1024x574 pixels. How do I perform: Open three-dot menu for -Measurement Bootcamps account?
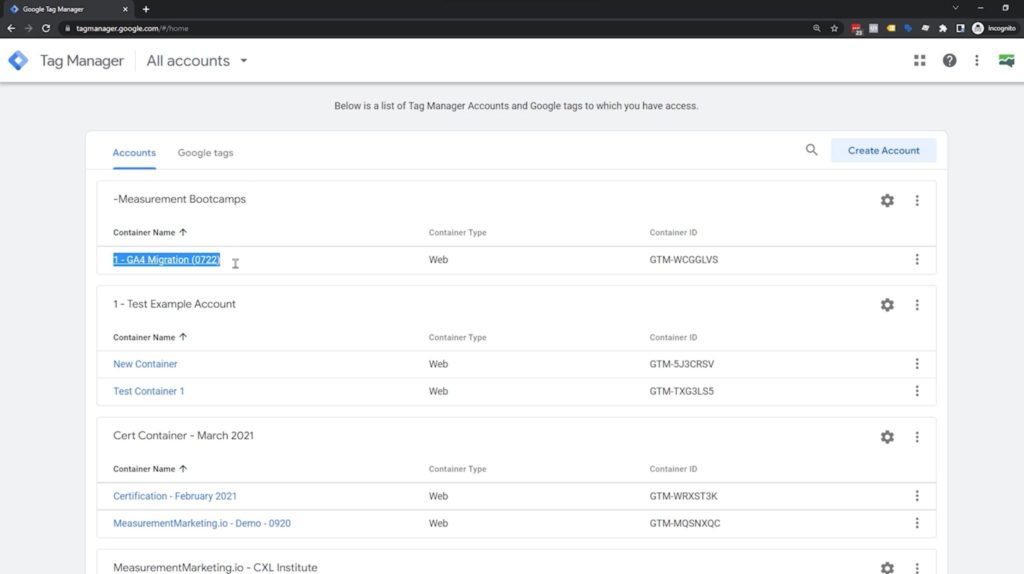pos(916,200)
